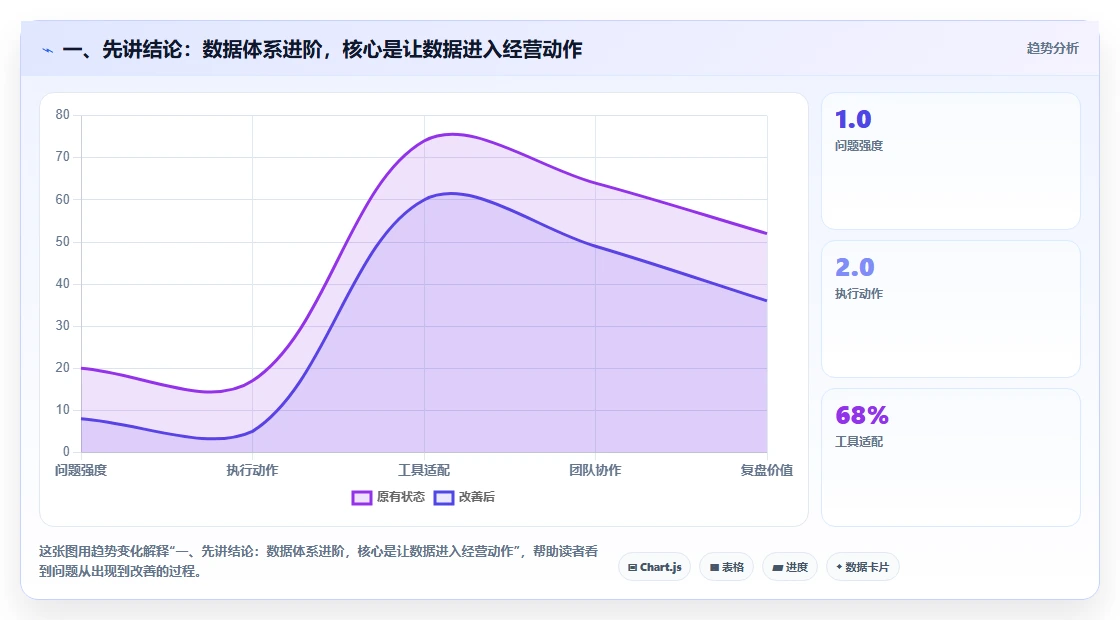Click the chart description paragraph below the chart

tap(319, 561)
